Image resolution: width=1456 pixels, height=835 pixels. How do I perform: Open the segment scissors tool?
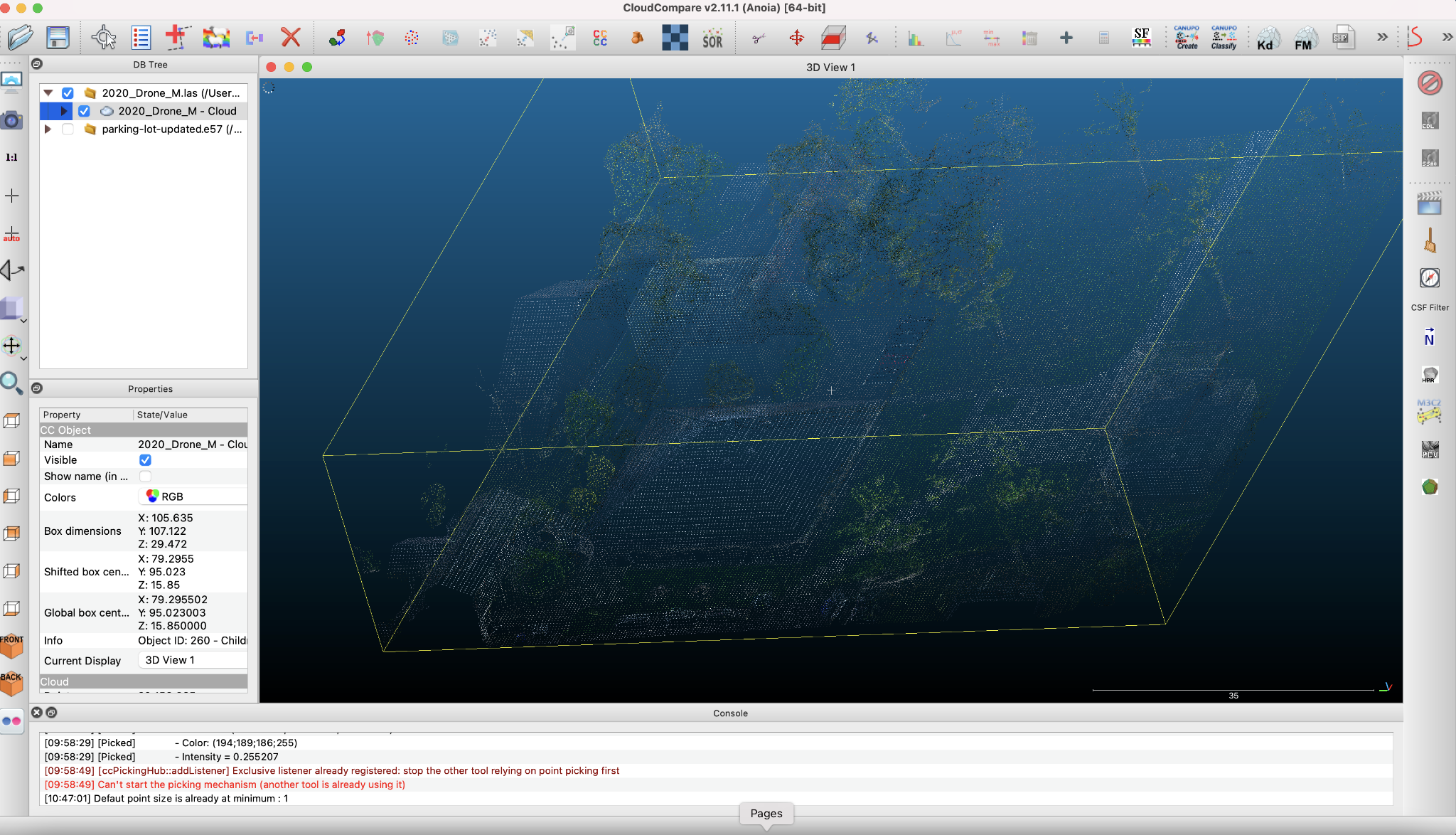tap(759, 38)
